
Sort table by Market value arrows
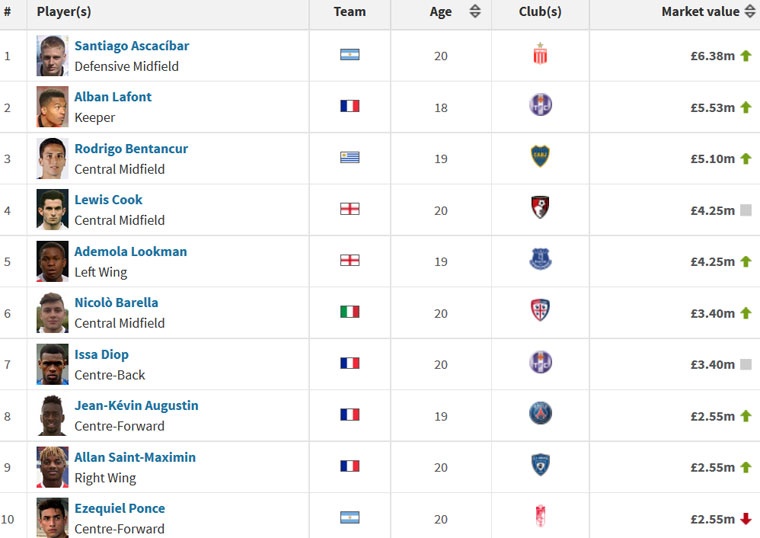tap(751, 12)
